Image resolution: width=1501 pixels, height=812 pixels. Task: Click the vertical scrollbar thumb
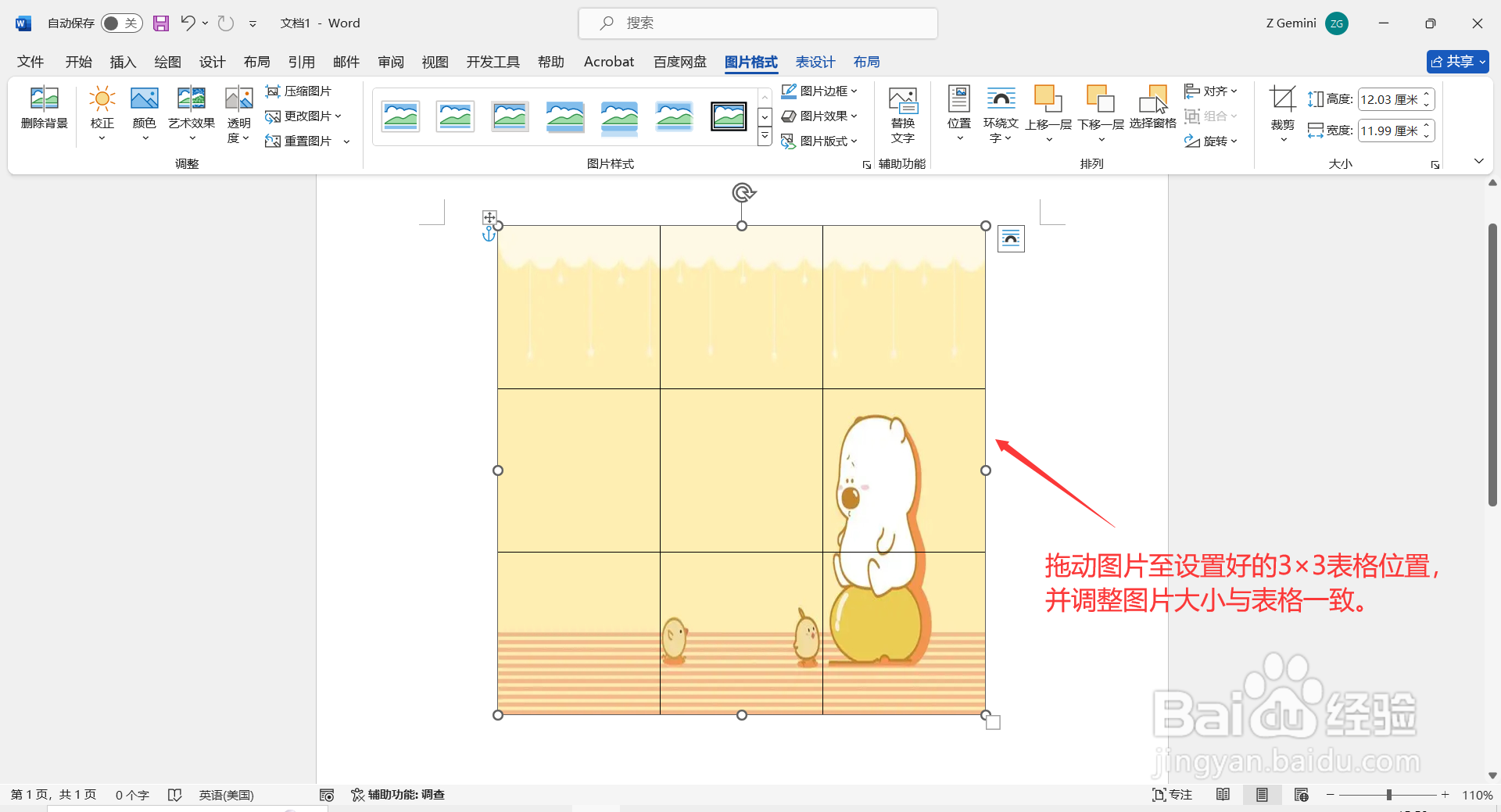pyautogui.click(x=1492, y=364)
